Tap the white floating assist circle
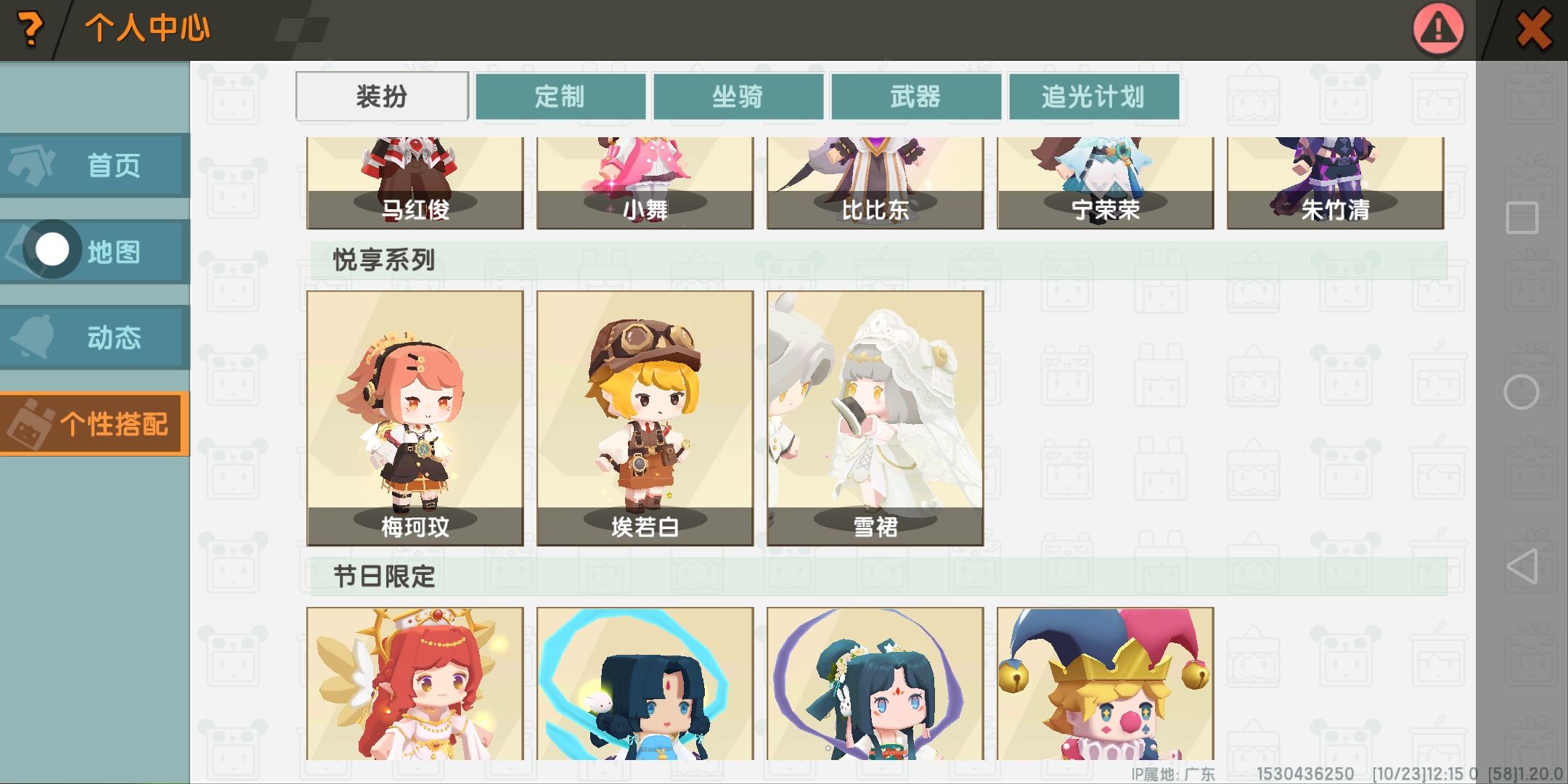 [52, 250]
